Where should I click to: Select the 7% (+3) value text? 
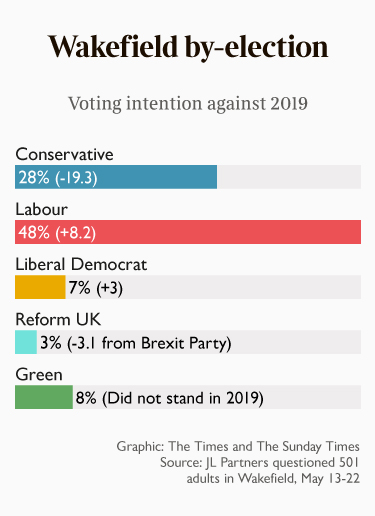coord(96,287)
